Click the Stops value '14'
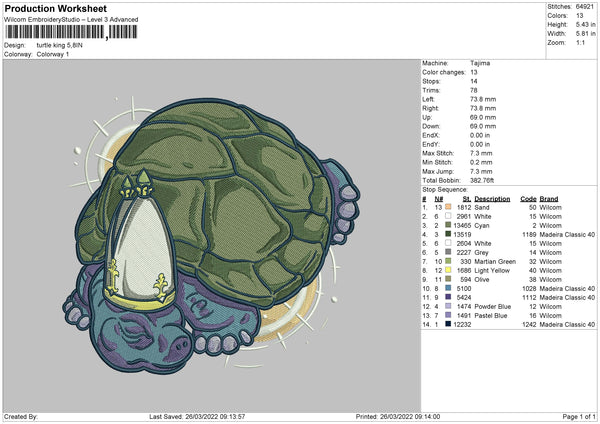This screenshot has width=600, height=424. tap(474, 81)
